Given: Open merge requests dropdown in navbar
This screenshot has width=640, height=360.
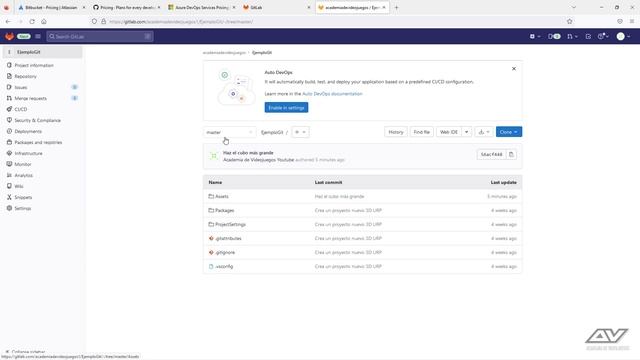Looking at the screenshot, I should 572,36.
